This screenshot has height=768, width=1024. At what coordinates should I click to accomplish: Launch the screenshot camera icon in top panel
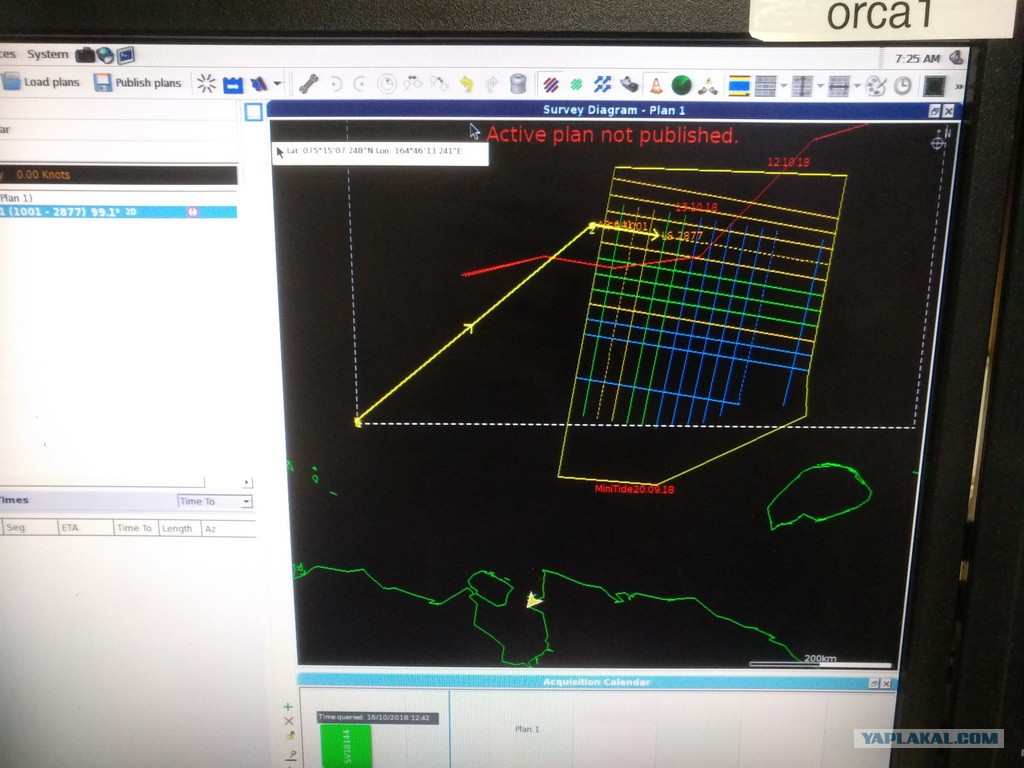coord(84,56)
